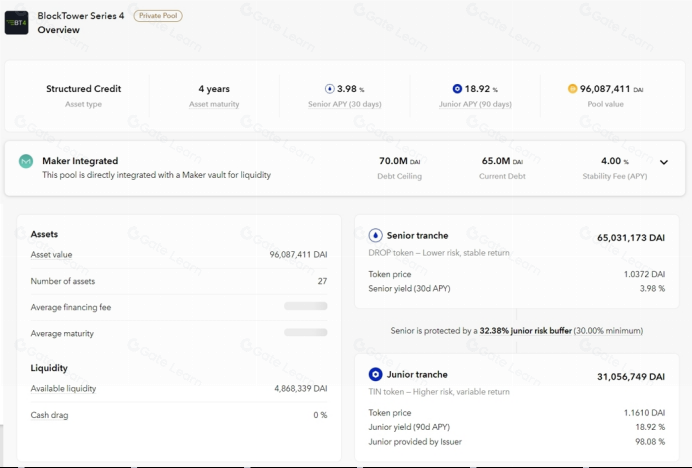This screenshot has width=692, height=468.
Task: Click the Private Pool badge
Action: [x=158, y=16]
